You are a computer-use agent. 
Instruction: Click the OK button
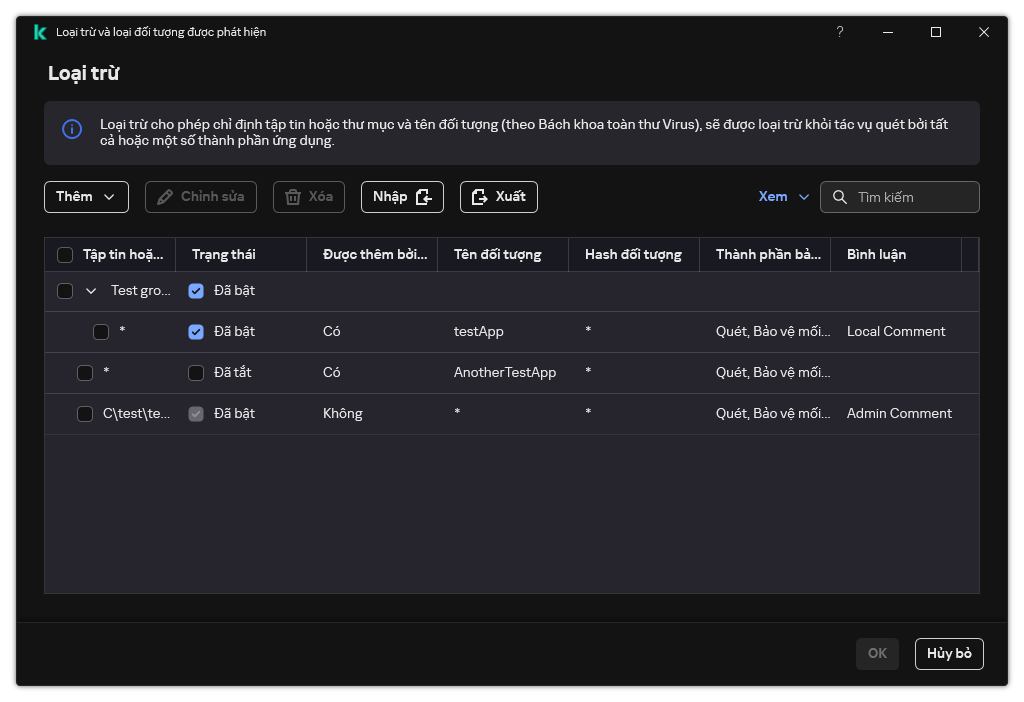click(x=877, y=654)
